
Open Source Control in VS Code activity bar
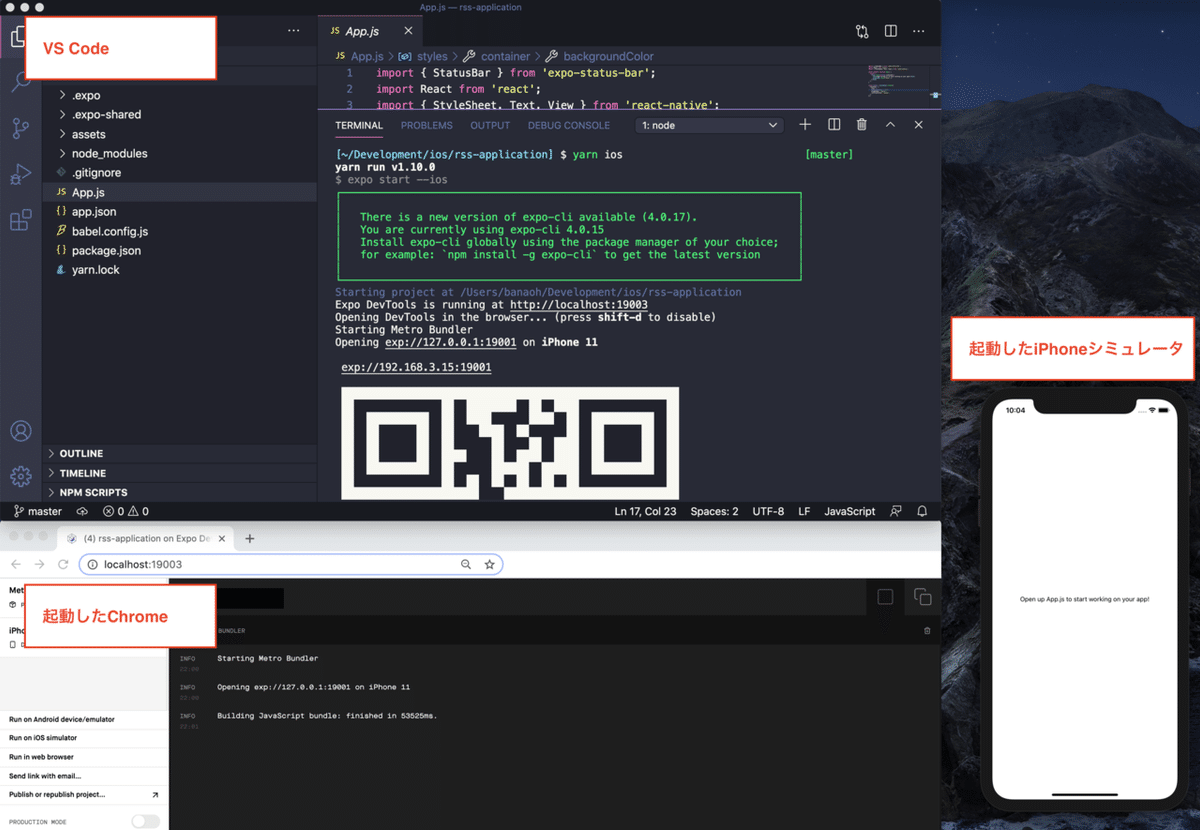tap(20, 128)
